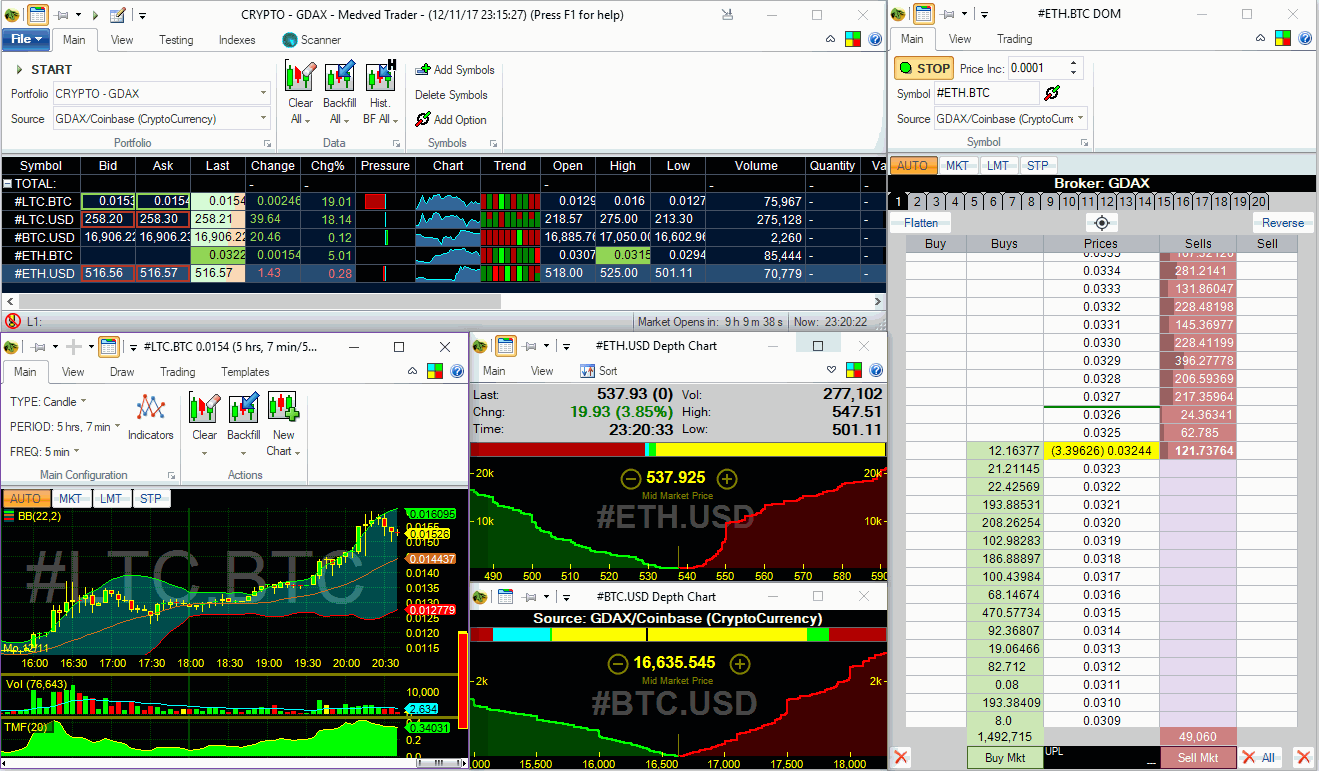The width and height of the screenshot is (1319, 771).
Task: Click Buy Mkt button
Action: click(x=1005, y=758)
